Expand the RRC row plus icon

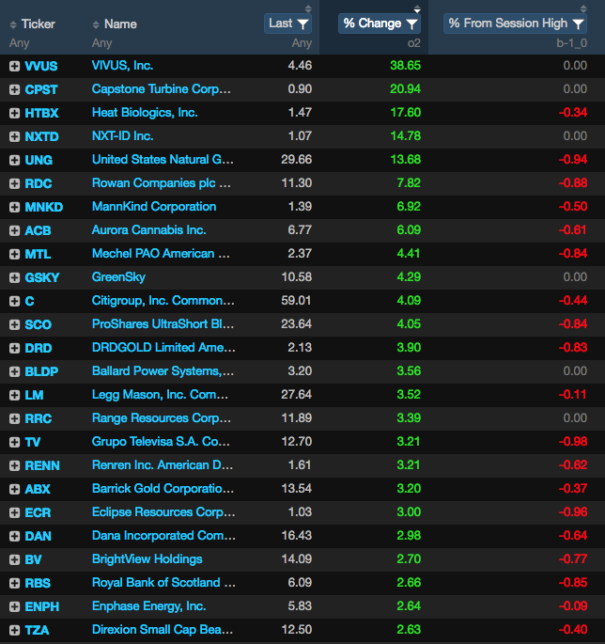(14, 419)
